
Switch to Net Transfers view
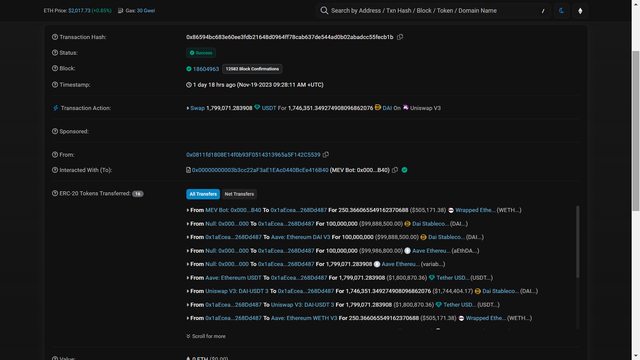click(x=239, y=194)
